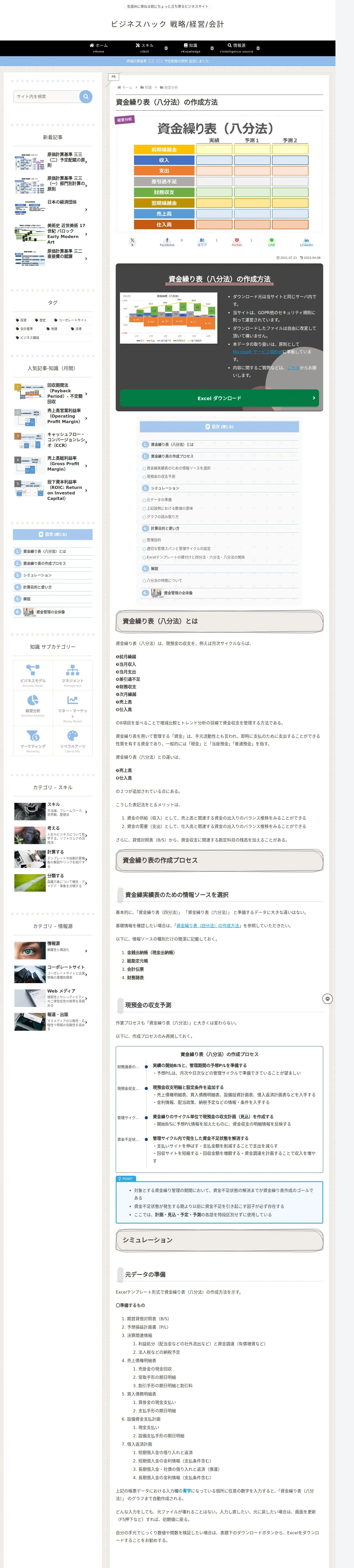Download the Excel file button
The height and width of the screenshot is (1568, 354).
point(219,398)
